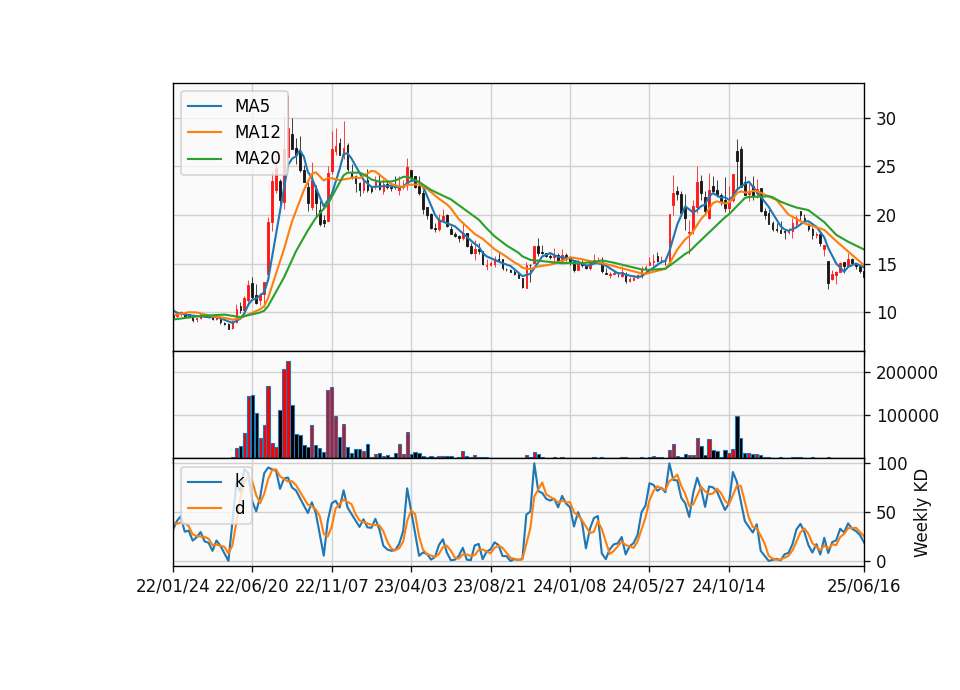Image resolution: width=960 pixels, height=690 pixels.
Task: Click the 24/01/08 date label
Action: point(569,586)
